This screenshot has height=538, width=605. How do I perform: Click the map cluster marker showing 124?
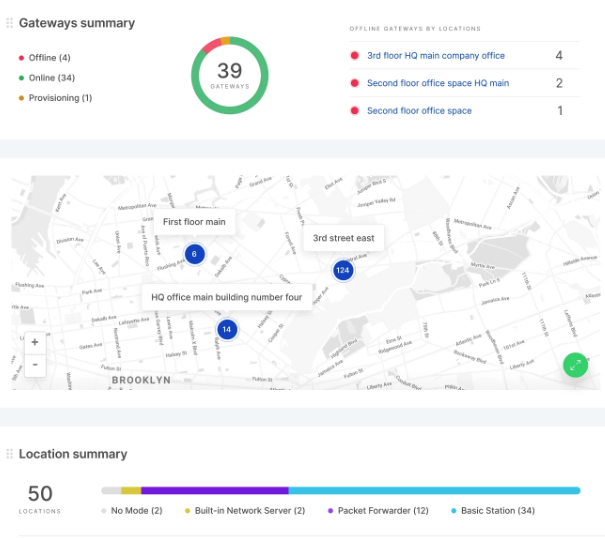(x=343, y=270)
